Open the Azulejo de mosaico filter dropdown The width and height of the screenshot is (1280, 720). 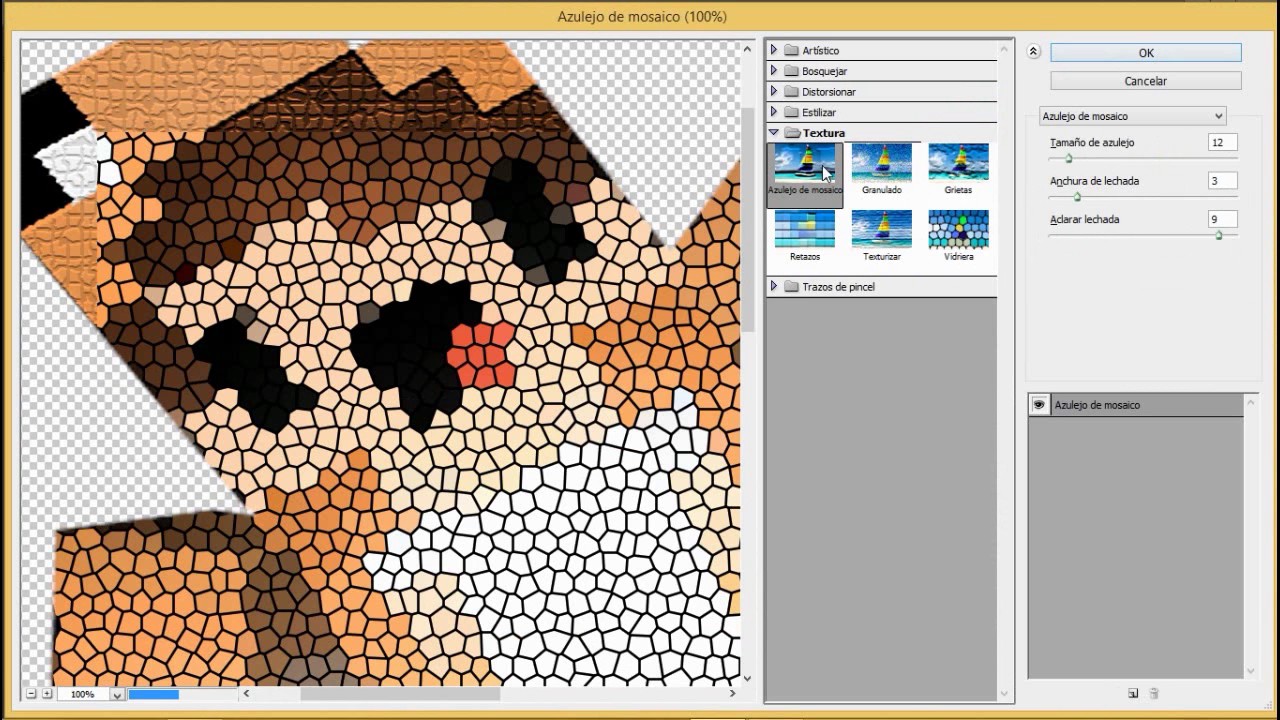point(1132,116)
